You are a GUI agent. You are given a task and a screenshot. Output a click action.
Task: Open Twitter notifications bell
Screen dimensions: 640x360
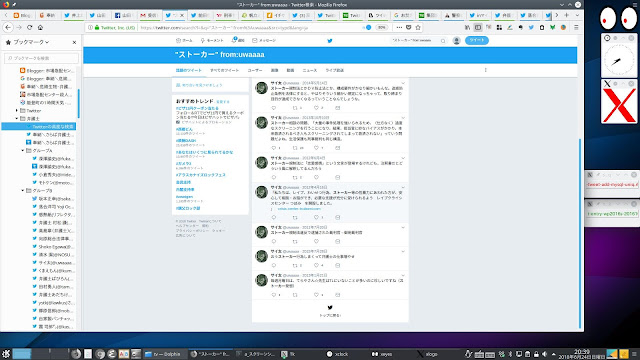[238, 40]
